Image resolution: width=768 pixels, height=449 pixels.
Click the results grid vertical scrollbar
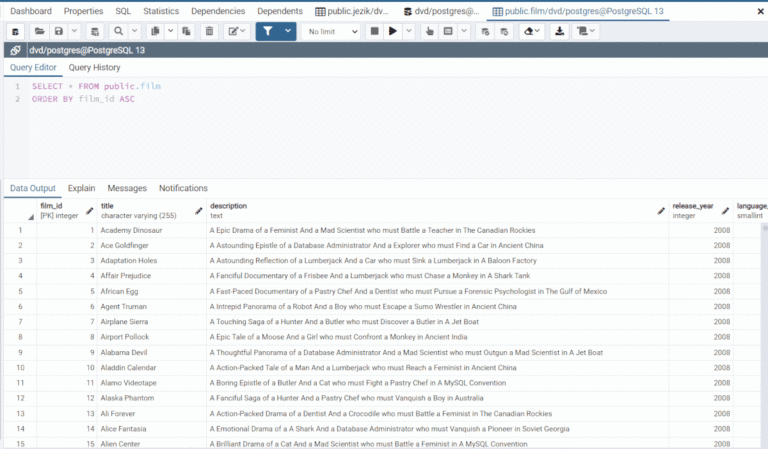coord(765,335)
